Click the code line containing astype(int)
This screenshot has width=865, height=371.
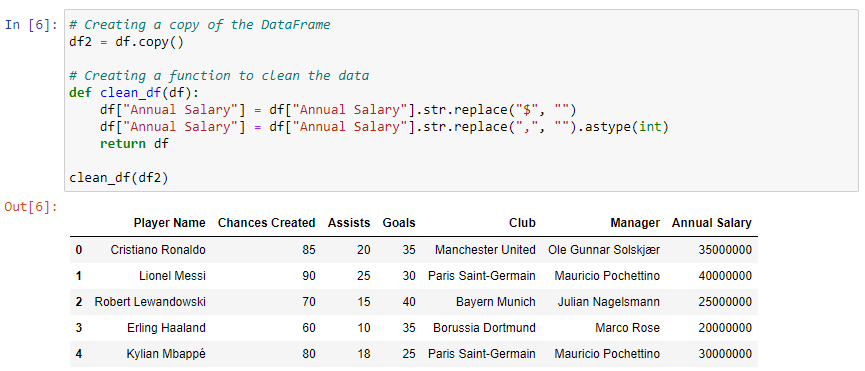point(384,127)
